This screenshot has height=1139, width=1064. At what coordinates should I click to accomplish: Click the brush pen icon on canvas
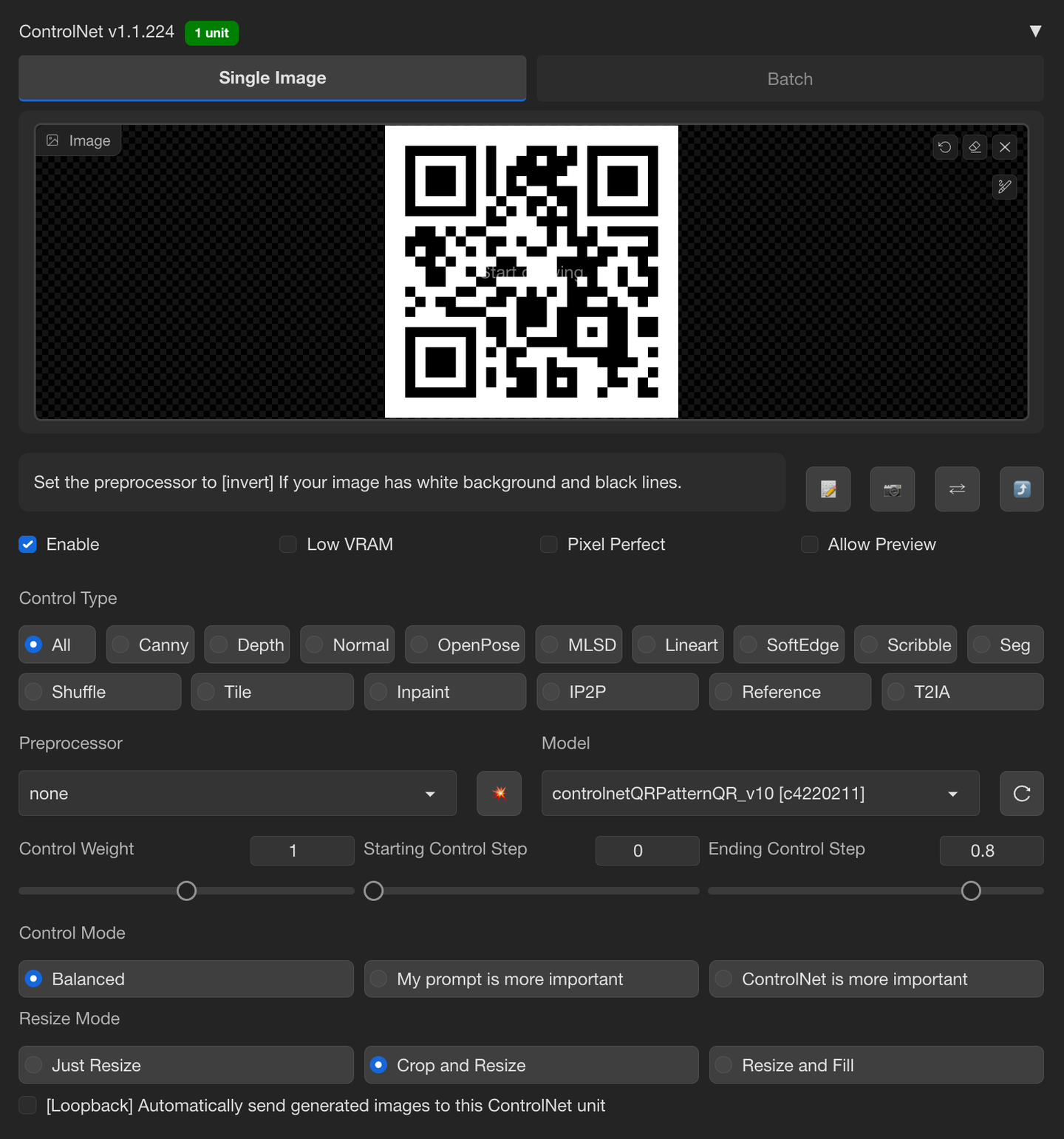pos(1005,187)
